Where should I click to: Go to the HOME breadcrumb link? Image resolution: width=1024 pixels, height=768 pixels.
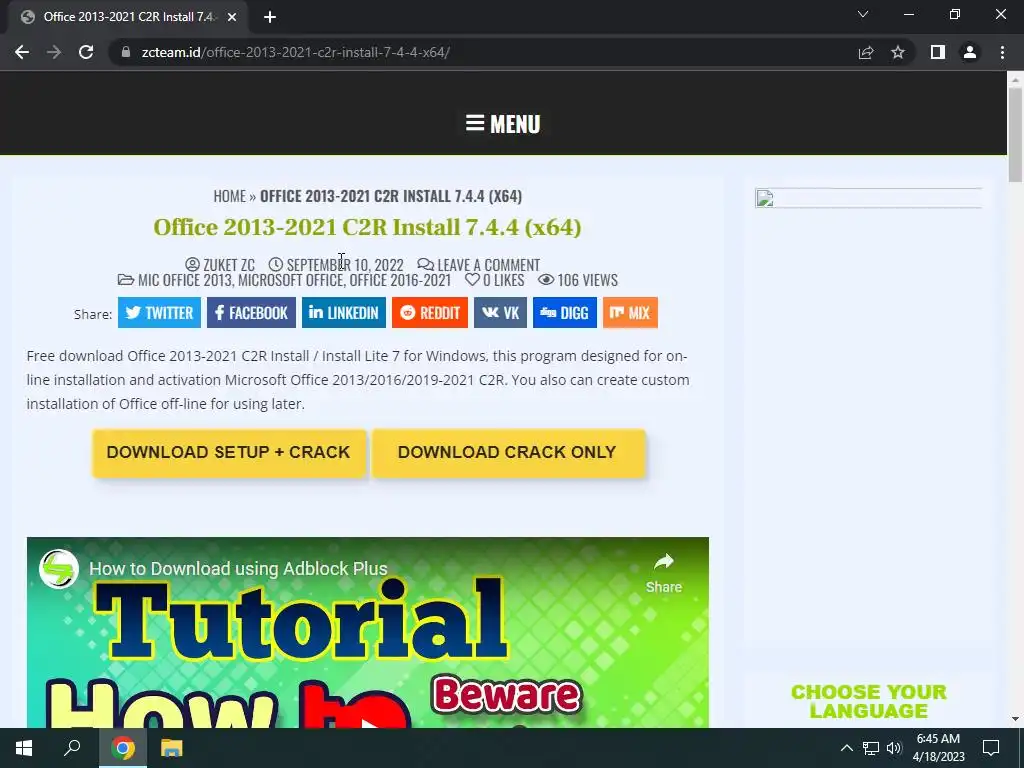[229, 196]
